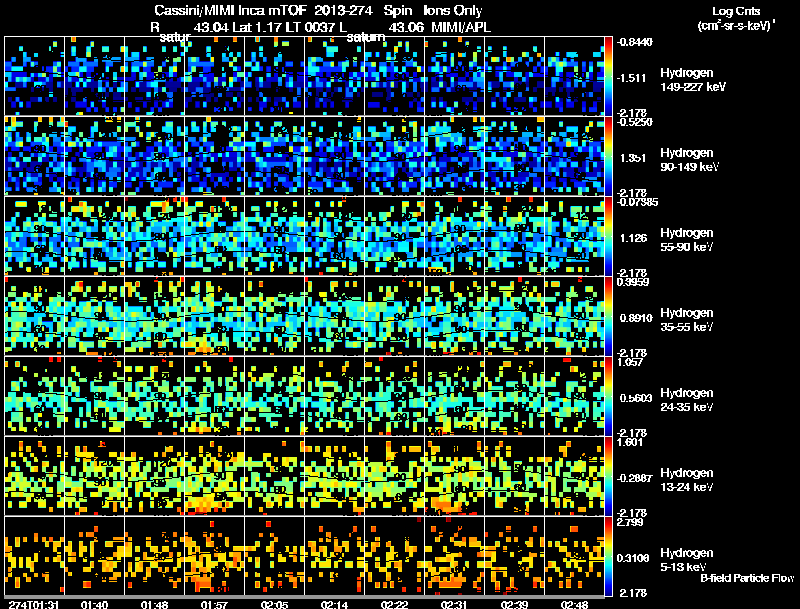
Task: Click the date '2013-274' in the title
Action: 343,10
